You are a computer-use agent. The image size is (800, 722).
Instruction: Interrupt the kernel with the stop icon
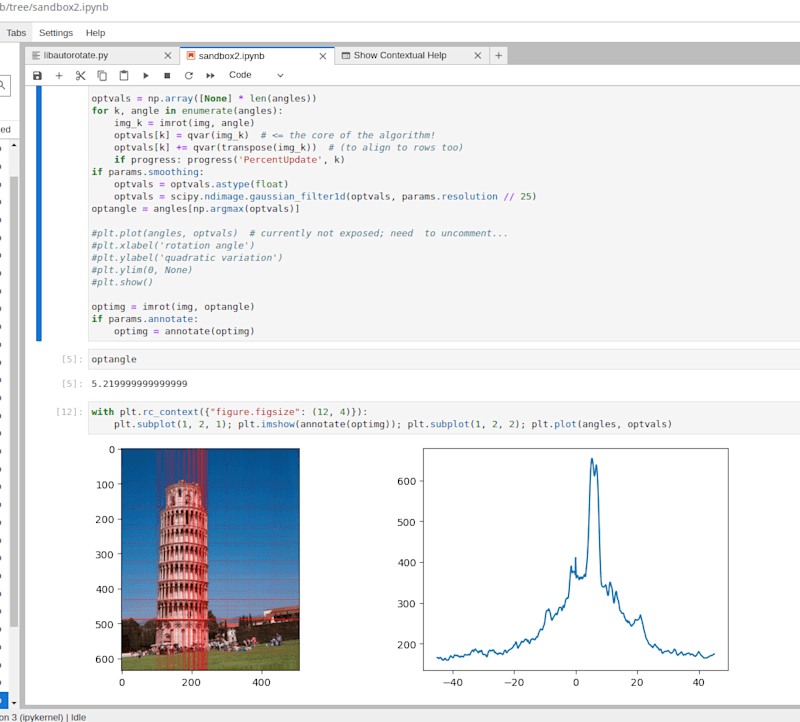click(167, 76)
